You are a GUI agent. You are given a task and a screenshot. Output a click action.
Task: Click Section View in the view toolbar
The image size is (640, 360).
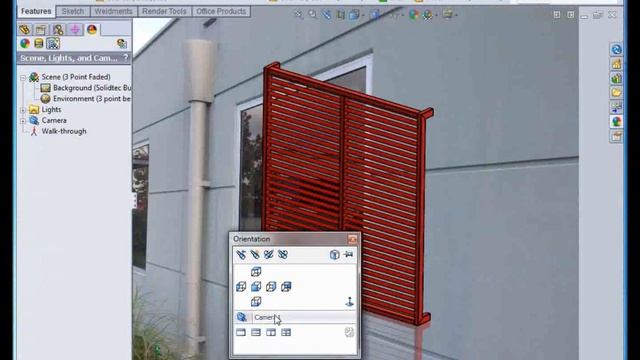coord(340,15)
